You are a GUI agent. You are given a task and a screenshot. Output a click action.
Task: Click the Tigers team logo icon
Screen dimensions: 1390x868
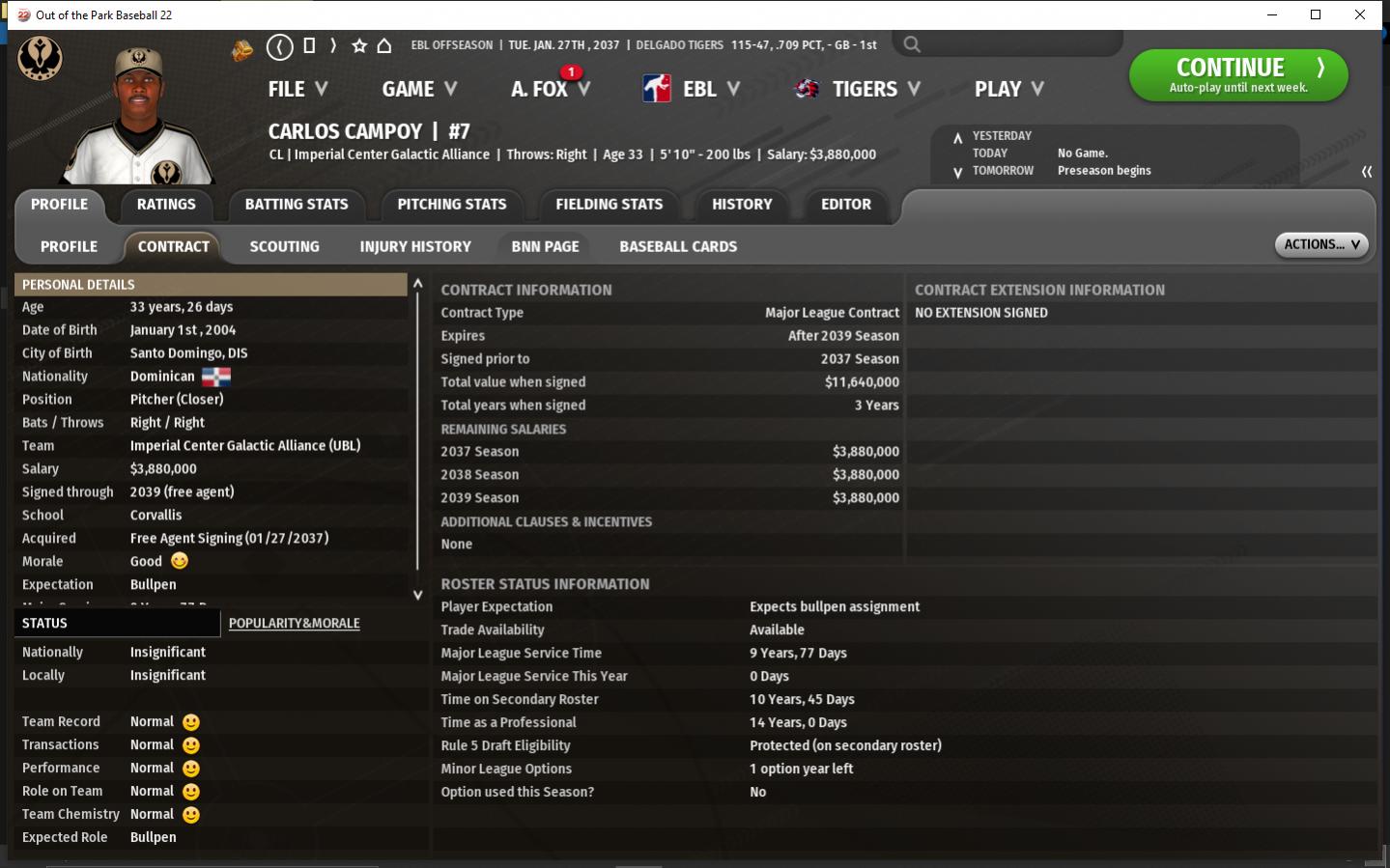click(x=807, y=89)
